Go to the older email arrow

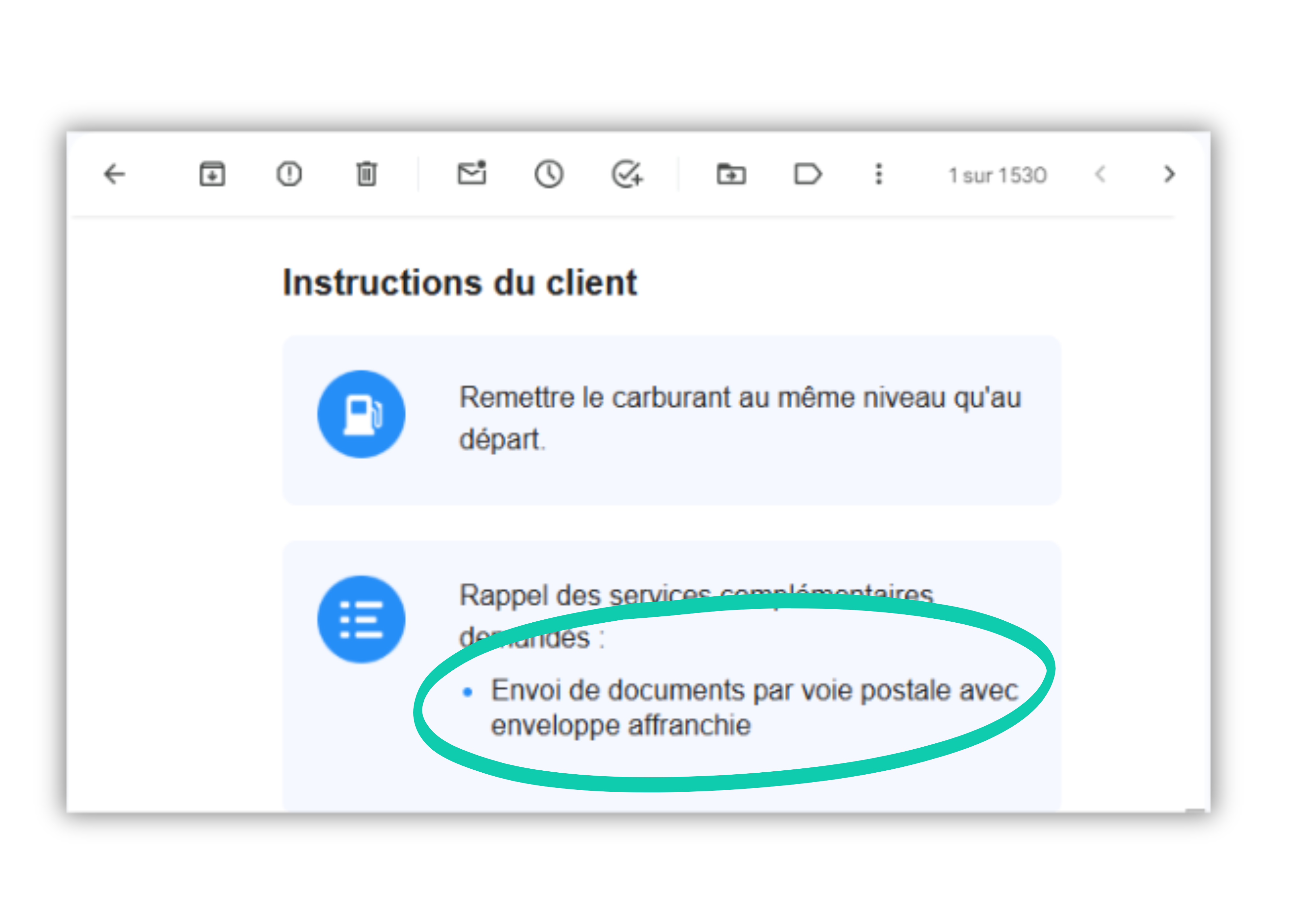[1169, 174]
